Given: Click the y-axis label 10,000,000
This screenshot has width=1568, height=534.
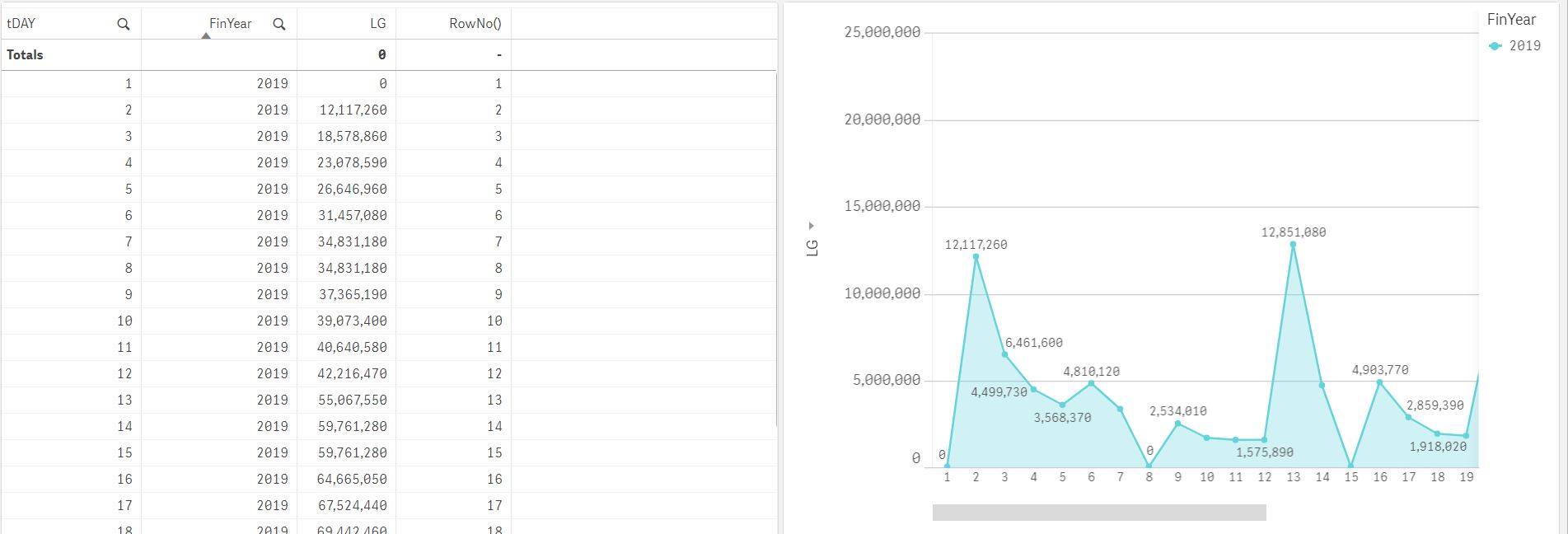Looking at the screenshot, I should 882,293.
